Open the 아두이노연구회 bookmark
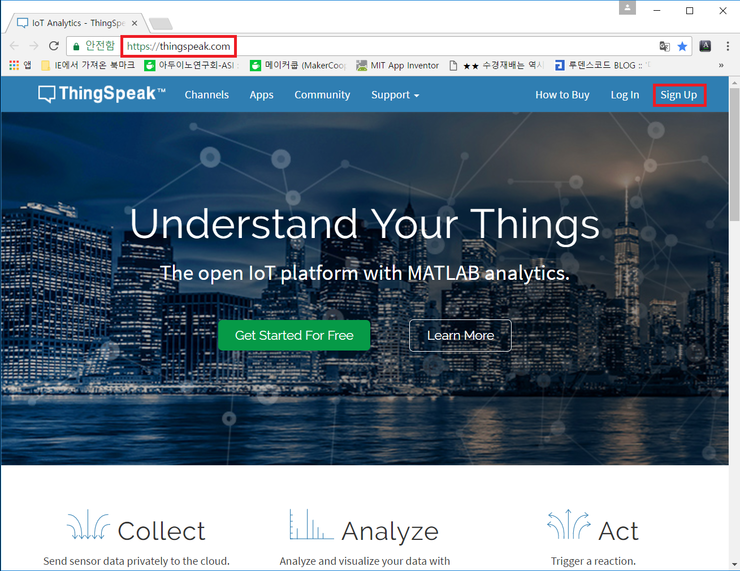 pos(191,65)
